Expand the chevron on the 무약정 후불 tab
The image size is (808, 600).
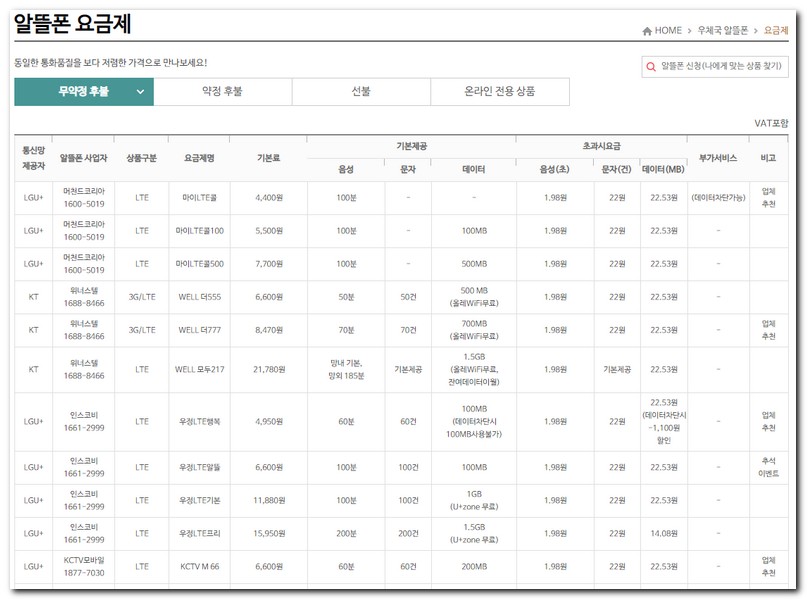pos(140,92)
